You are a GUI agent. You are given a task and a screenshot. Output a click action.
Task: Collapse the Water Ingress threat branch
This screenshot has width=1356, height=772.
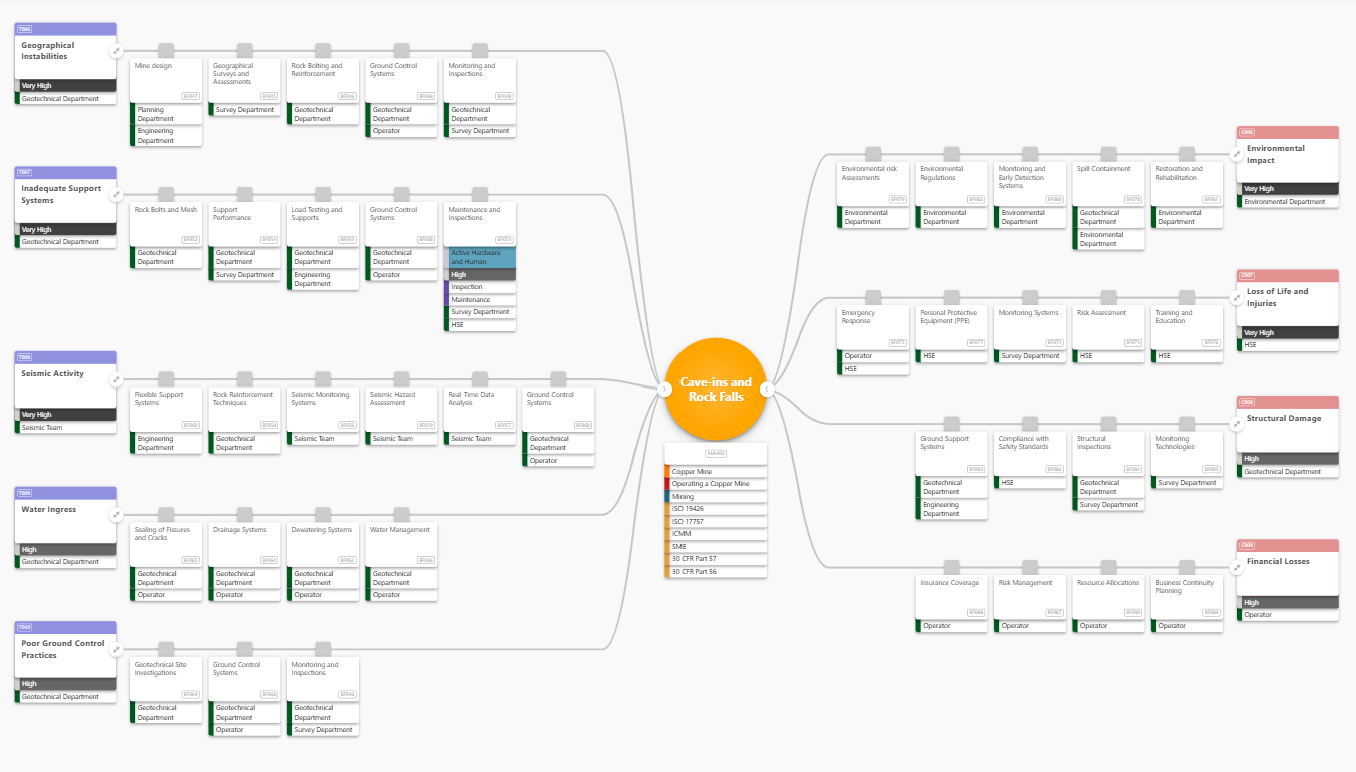pos(116,515)
